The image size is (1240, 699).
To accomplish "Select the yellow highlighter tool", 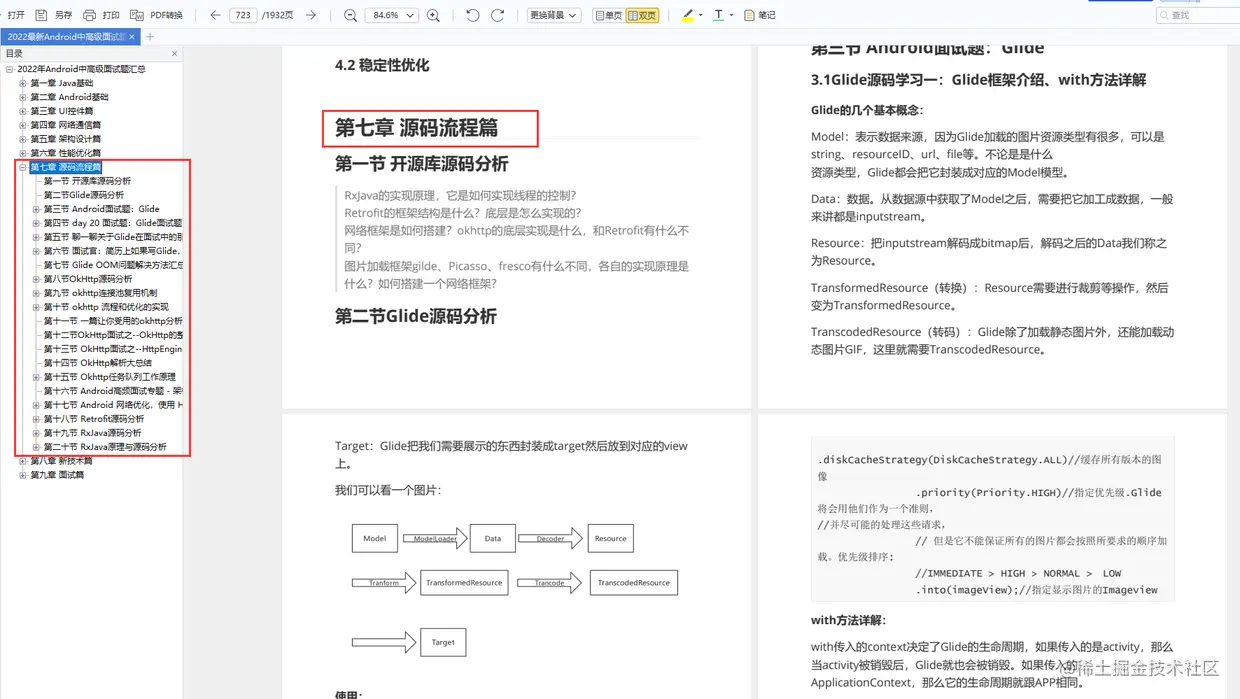I will 688,15.
